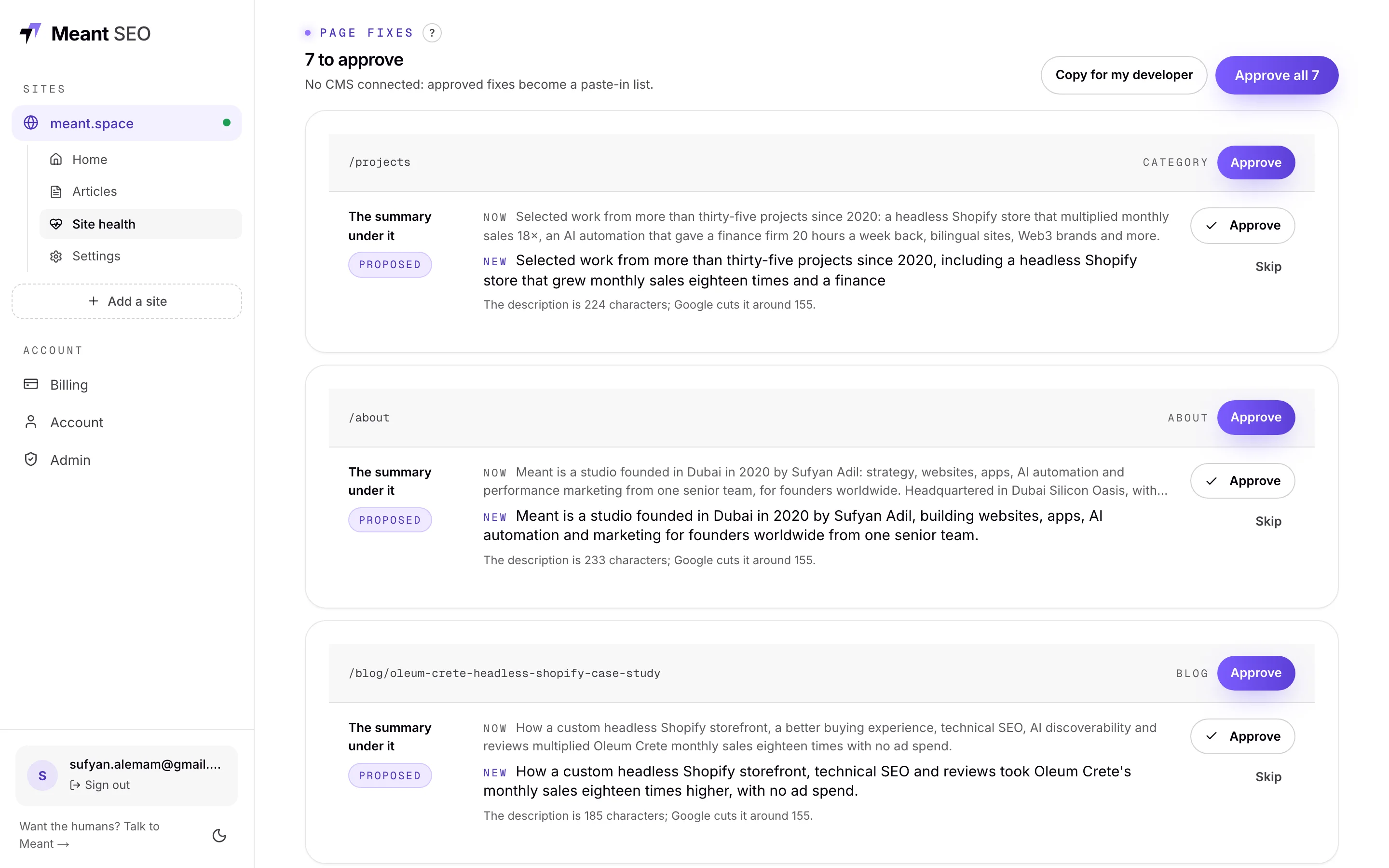Click the Home house icon
The width and height of the screenshot is (1389, 868).
pyautogui.click(x=55, y=159)
